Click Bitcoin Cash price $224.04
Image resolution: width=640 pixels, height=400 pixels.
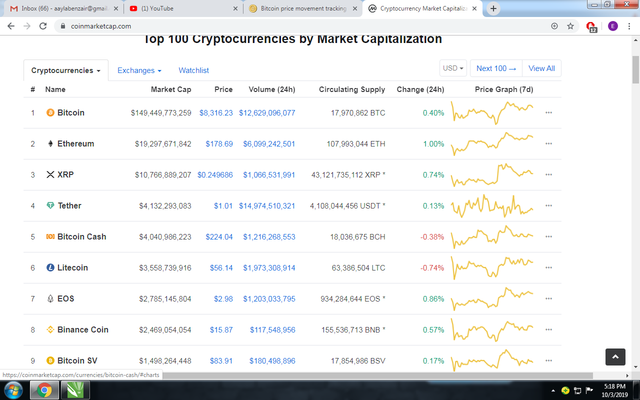click(x=219, y=237)
